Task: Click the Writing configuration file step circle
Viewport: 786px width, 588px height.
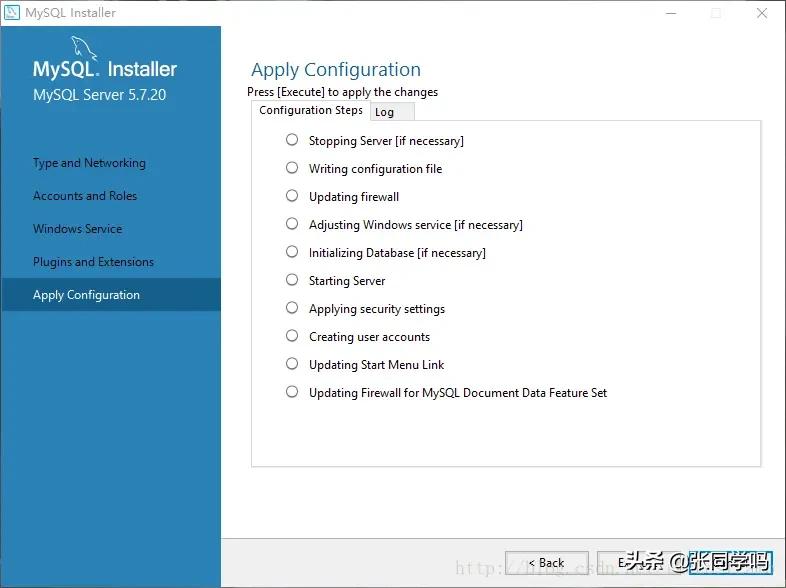Action: [x=292, y=167]
